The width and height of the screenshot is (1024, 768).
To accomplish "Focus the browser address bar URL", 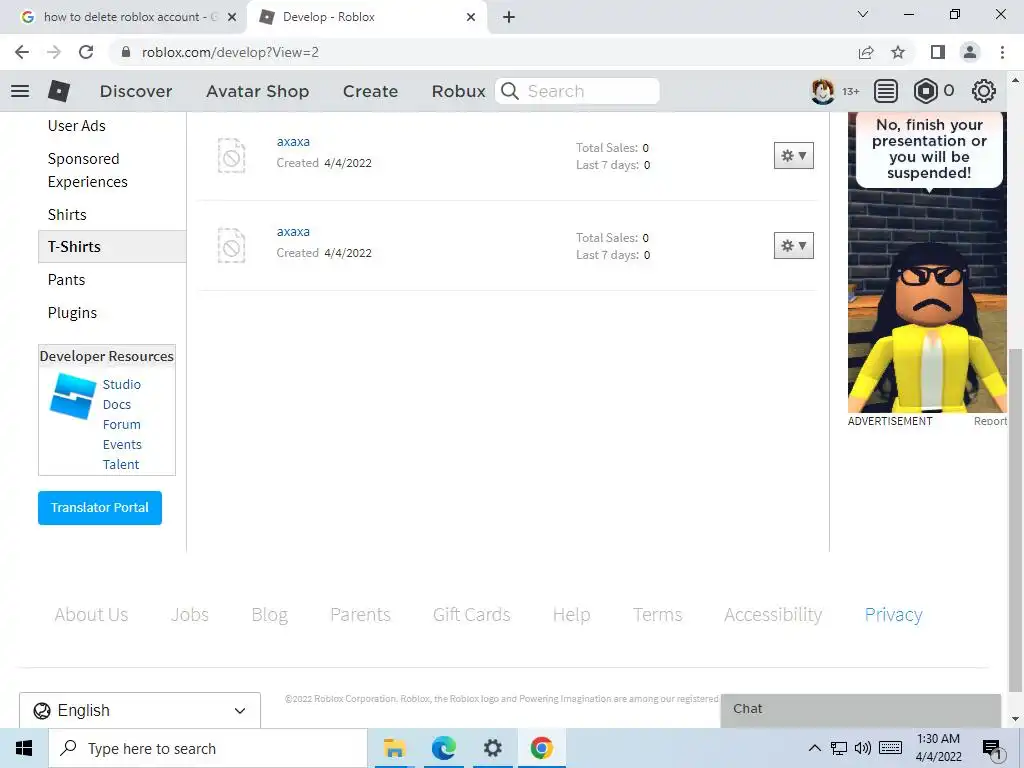I will [231, 52].
